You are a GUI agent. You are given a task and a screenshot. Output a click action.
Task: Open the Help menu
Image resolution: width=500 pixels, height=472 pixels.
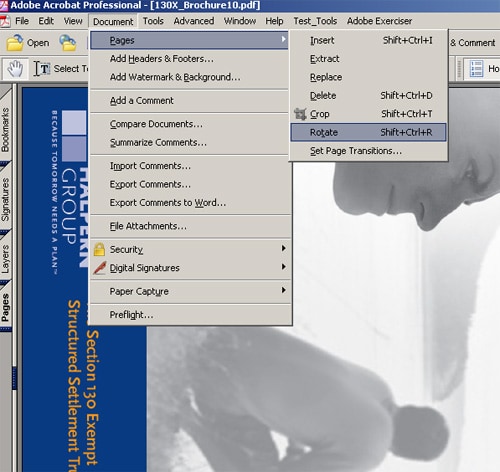(274, 21)
